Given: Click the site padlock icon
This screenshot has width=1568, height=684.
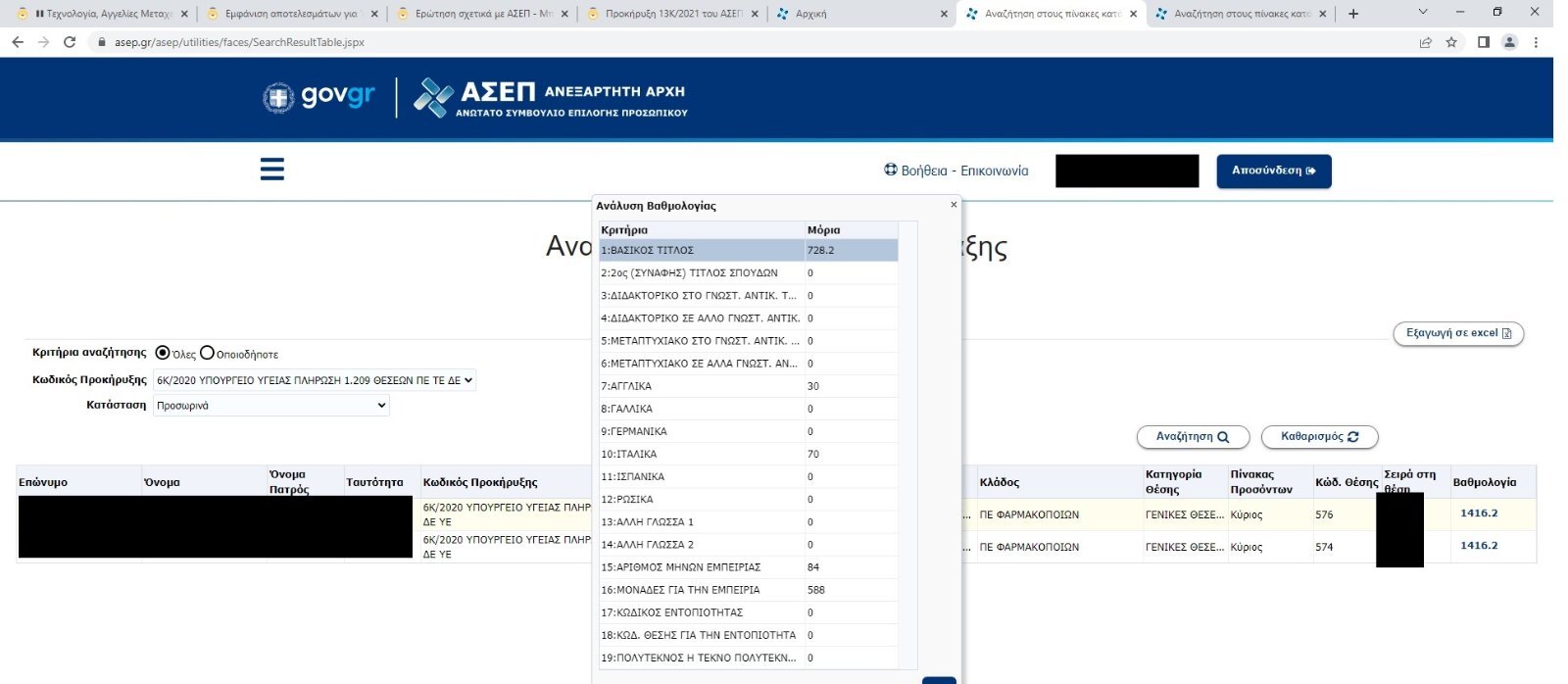Looking at the screenshot, I should click(101, 42).
